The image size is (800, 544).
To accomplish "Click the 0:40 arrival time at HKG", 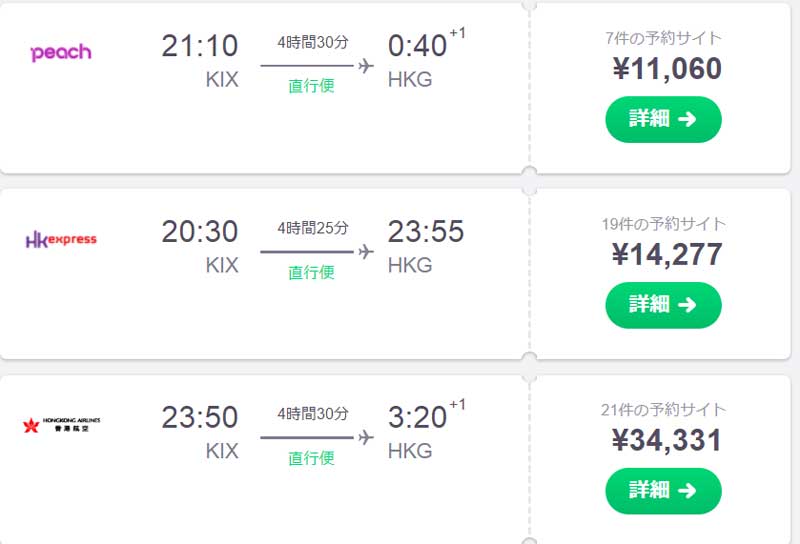I will click(416, 46).
